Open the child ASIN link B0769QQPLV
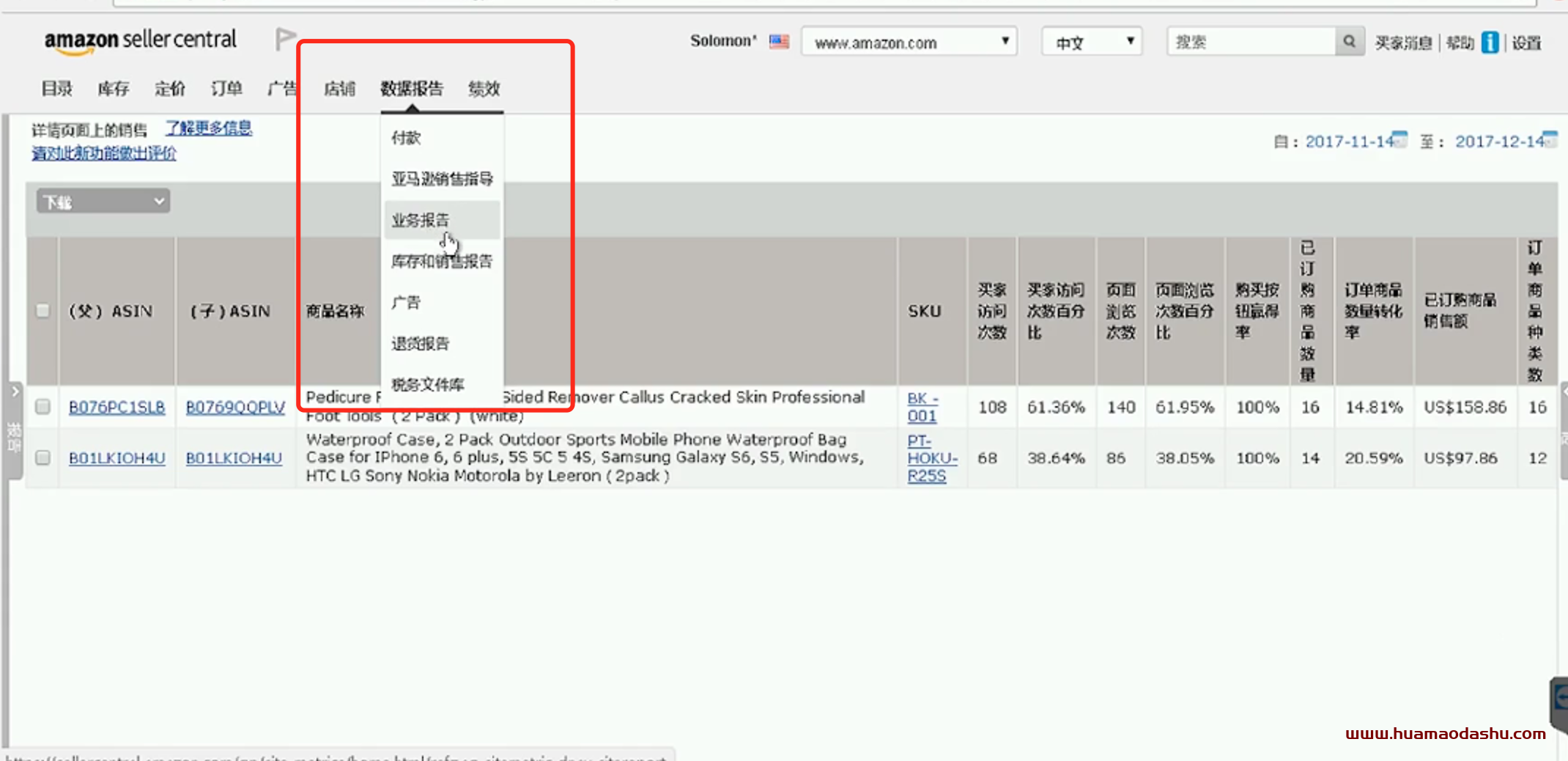 pos(235,407)
